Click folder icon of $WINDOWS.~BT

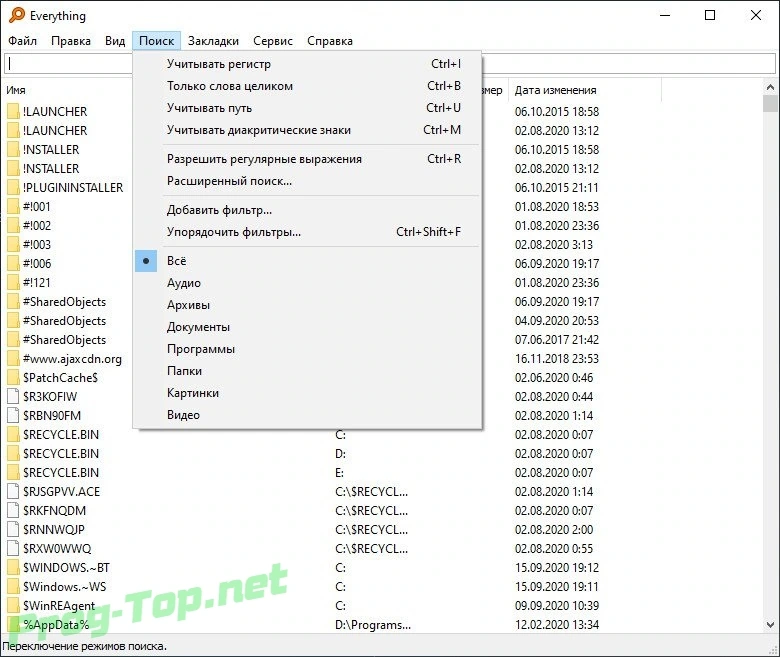pyautogui.click(x=13, y=567)
